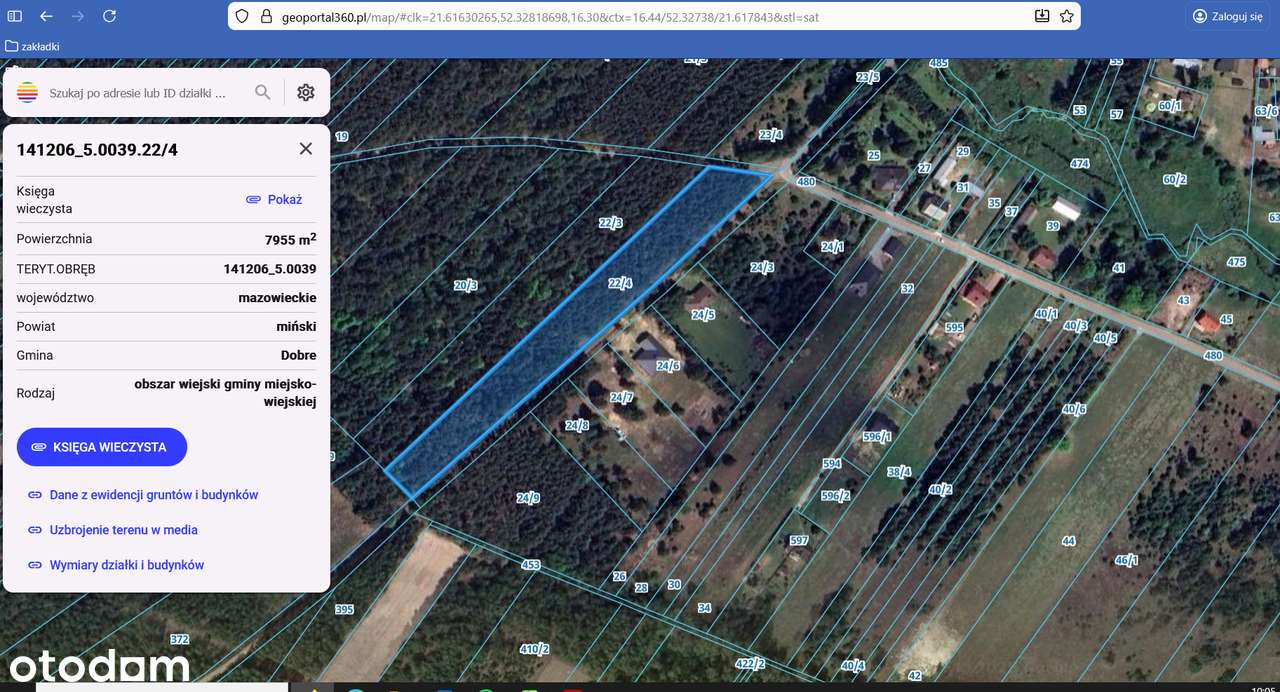Click the area value 7955 m²

(290, 239)
